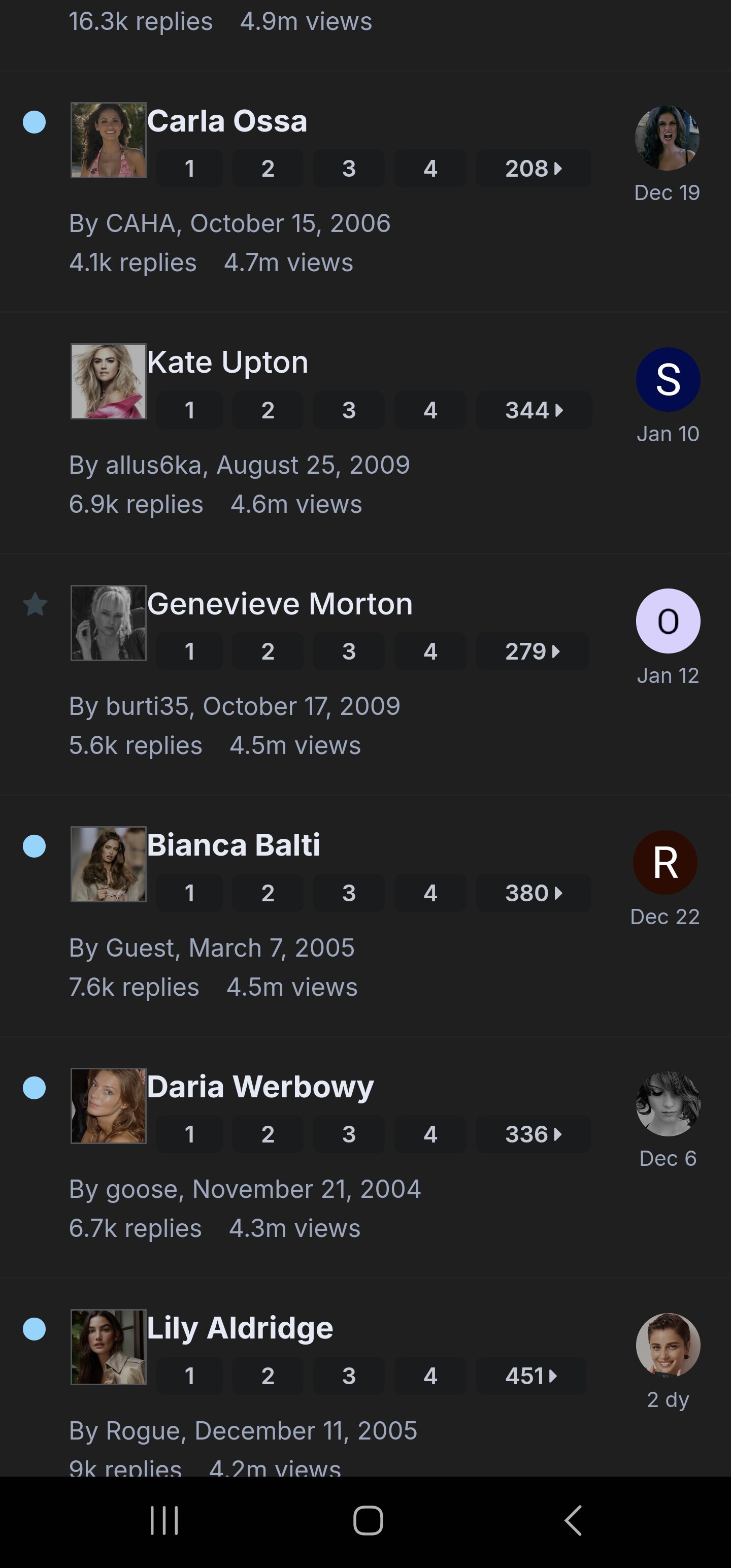Open the Daria Werbowy topic
This screenshot has height=1568, width=731.
tap(260, 1087)
